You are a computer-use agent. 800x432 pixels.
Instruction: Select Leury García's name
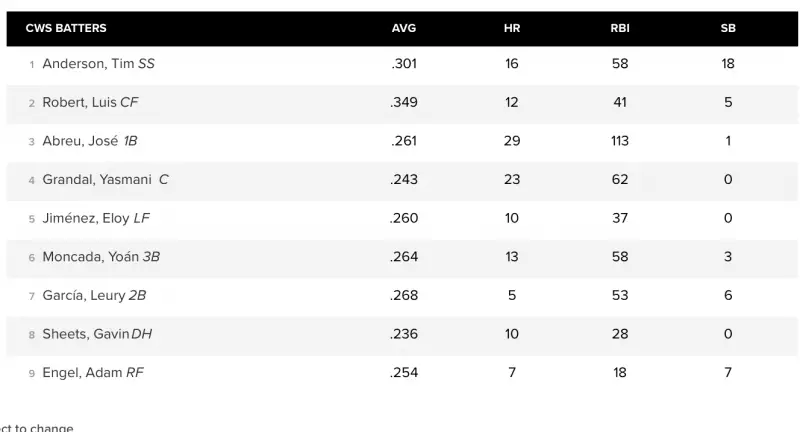84,296
